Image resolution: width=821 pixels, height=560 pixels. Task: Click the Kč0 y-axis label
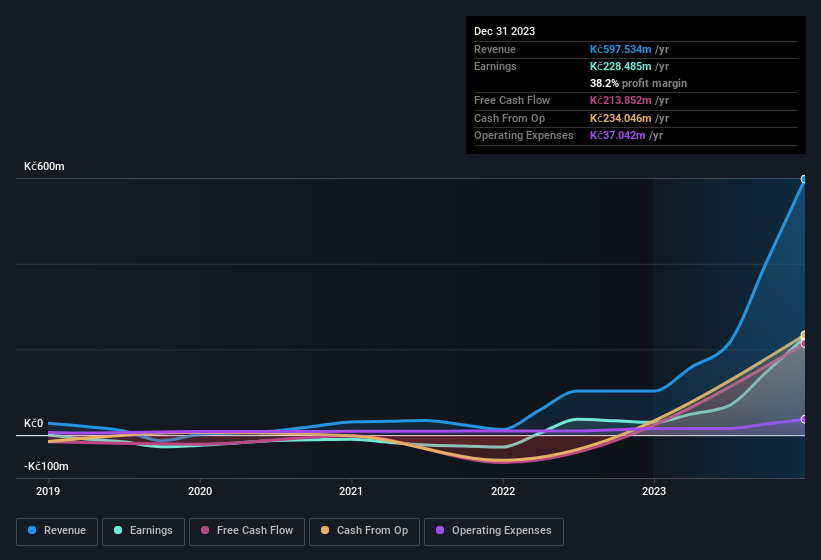click(34, 423)
